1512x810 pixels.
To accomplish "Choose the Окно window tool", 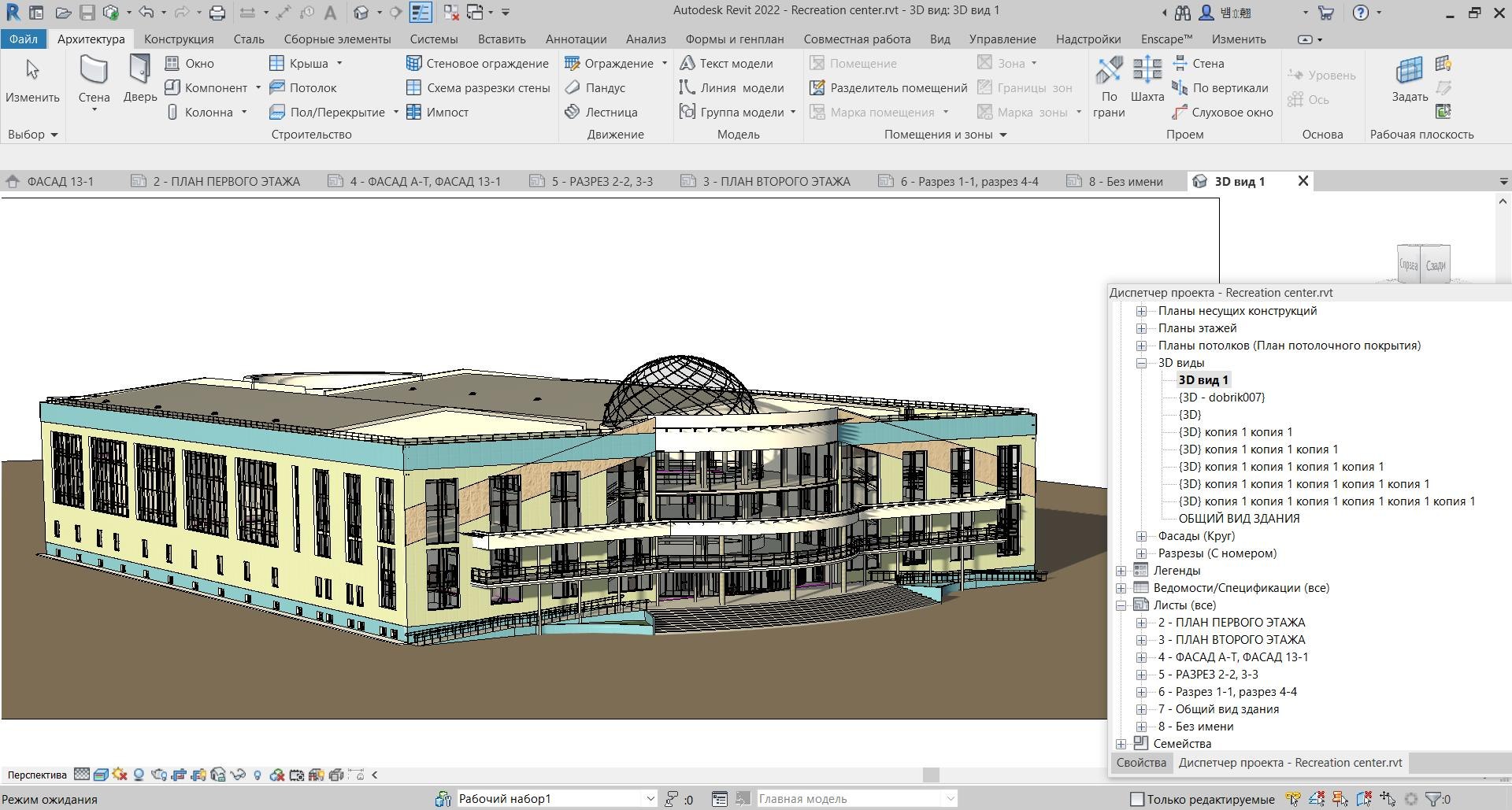I will click(189, 63).
